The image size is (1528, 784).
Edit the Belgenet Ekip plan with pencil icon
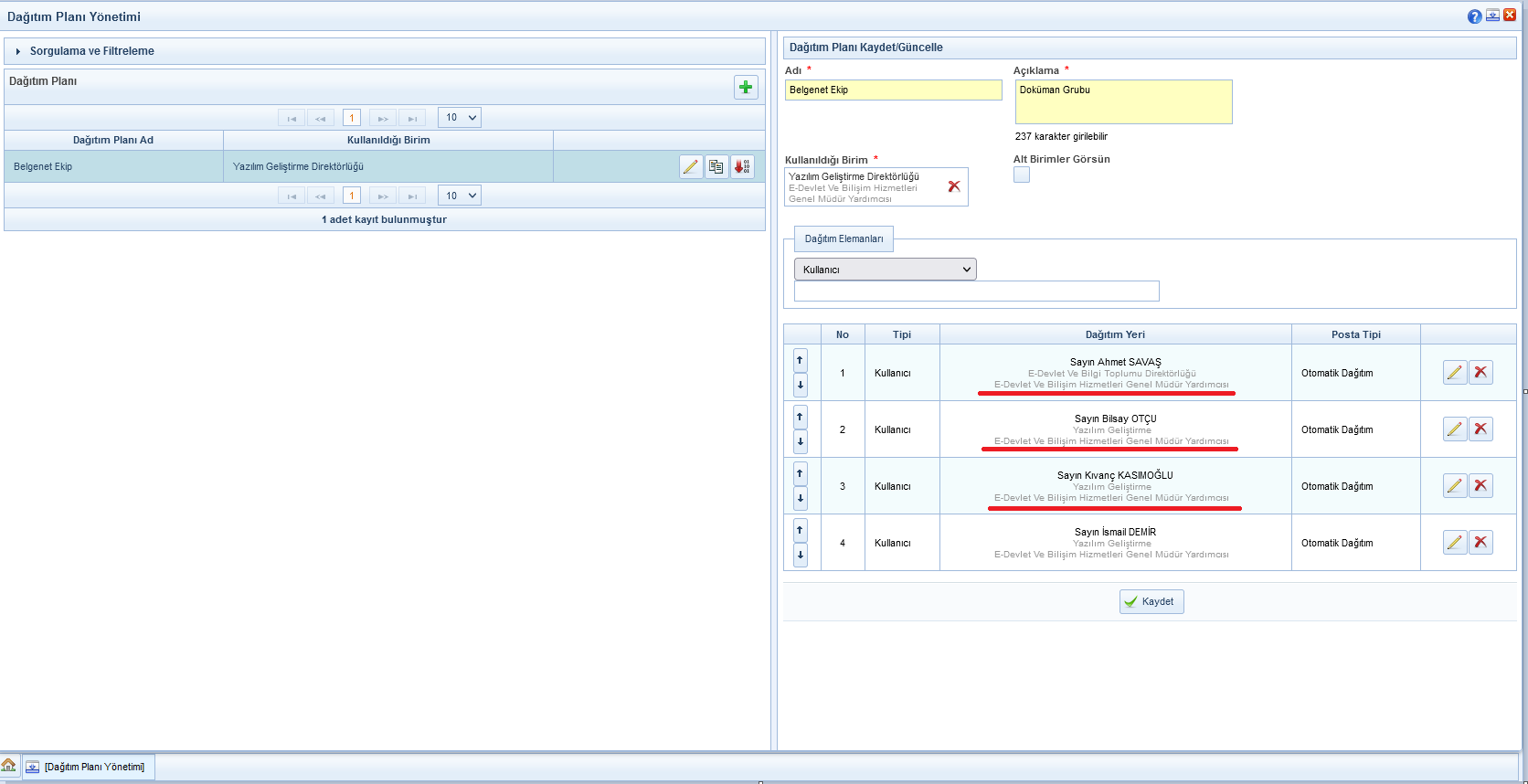pos(691,166)
